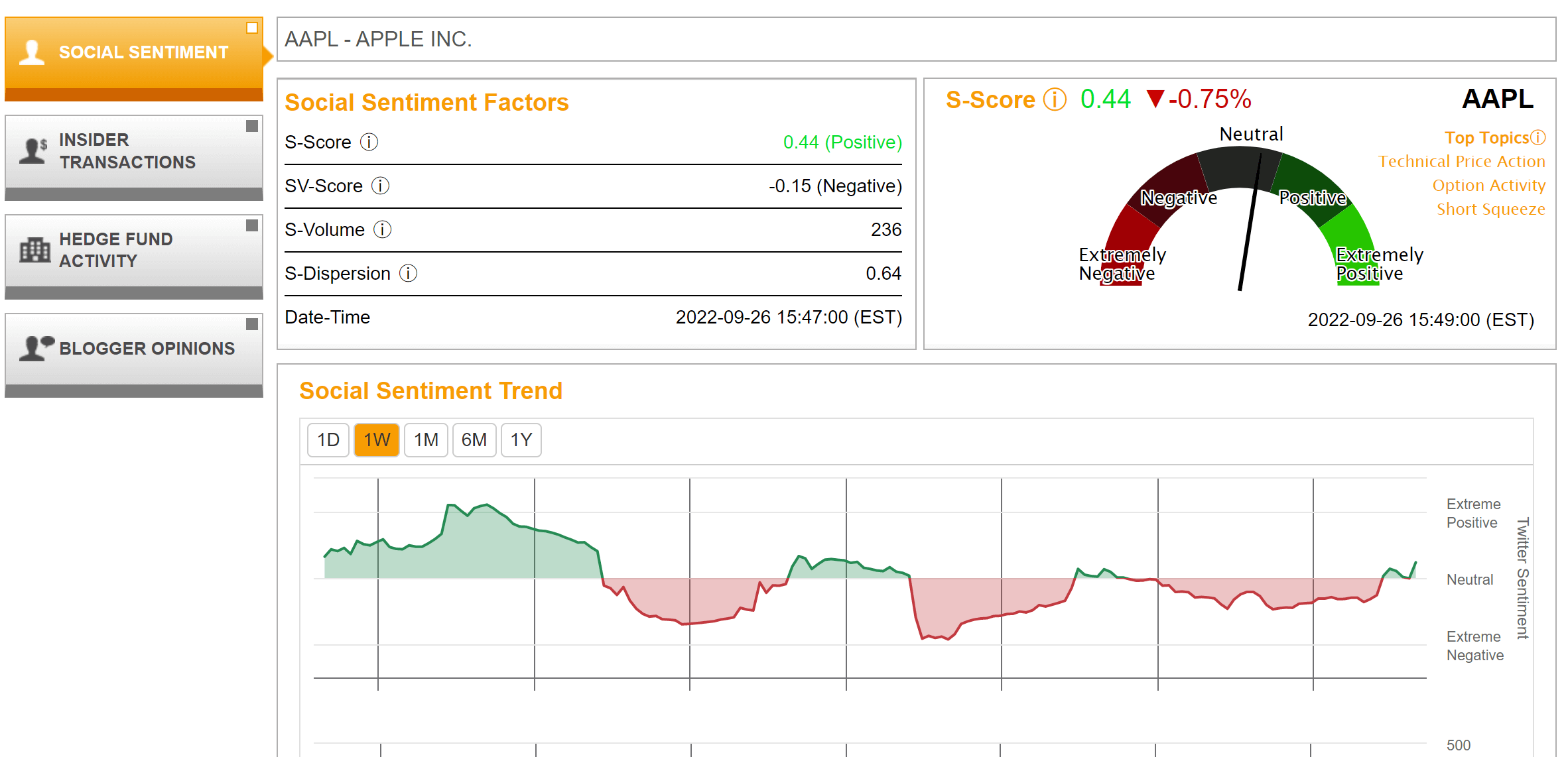Open info icon beside SV-Score
The height and width of the screenshot is (757, 1568).
(x=380, y=186)
